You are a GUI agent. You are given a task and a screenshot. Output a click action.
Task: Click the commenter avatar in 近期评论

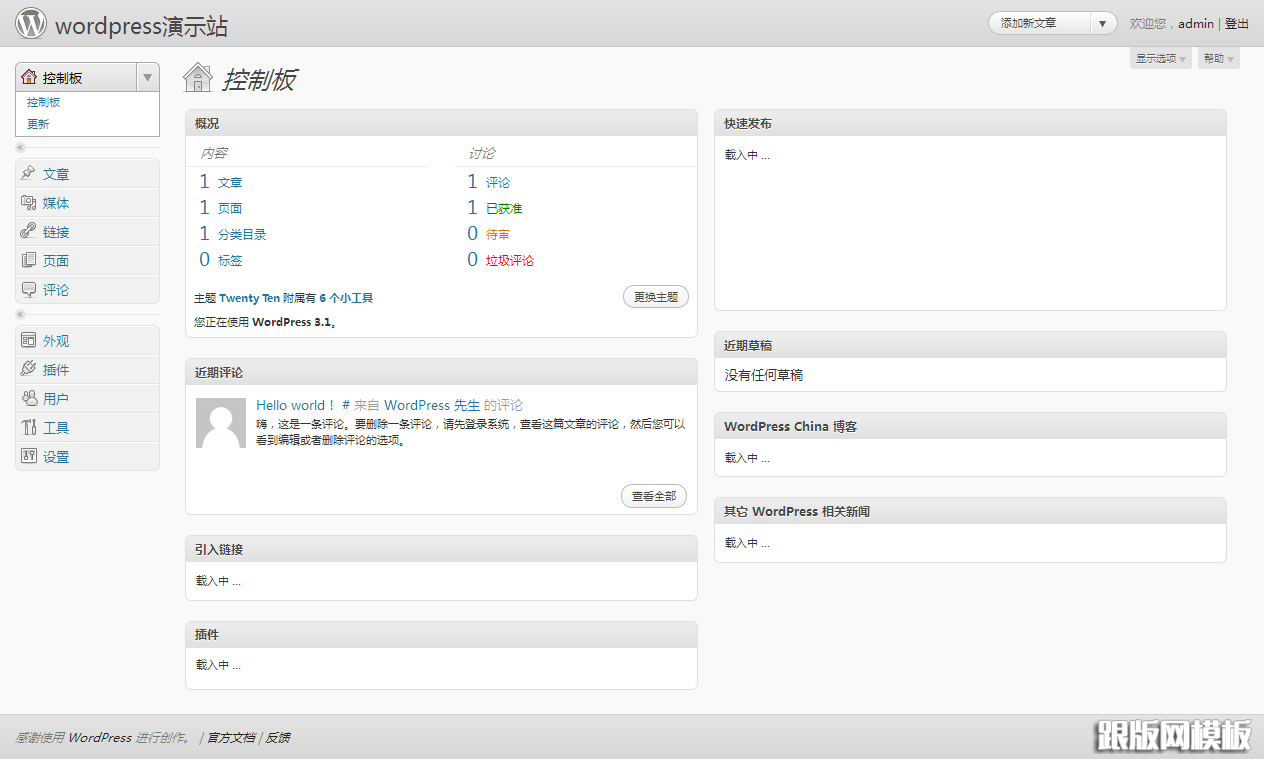point(221,423)
